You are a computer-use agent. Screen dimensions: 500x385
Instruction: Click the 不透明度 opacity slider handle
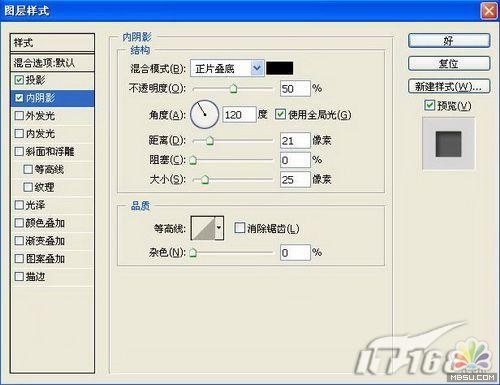tap(233, 89)
